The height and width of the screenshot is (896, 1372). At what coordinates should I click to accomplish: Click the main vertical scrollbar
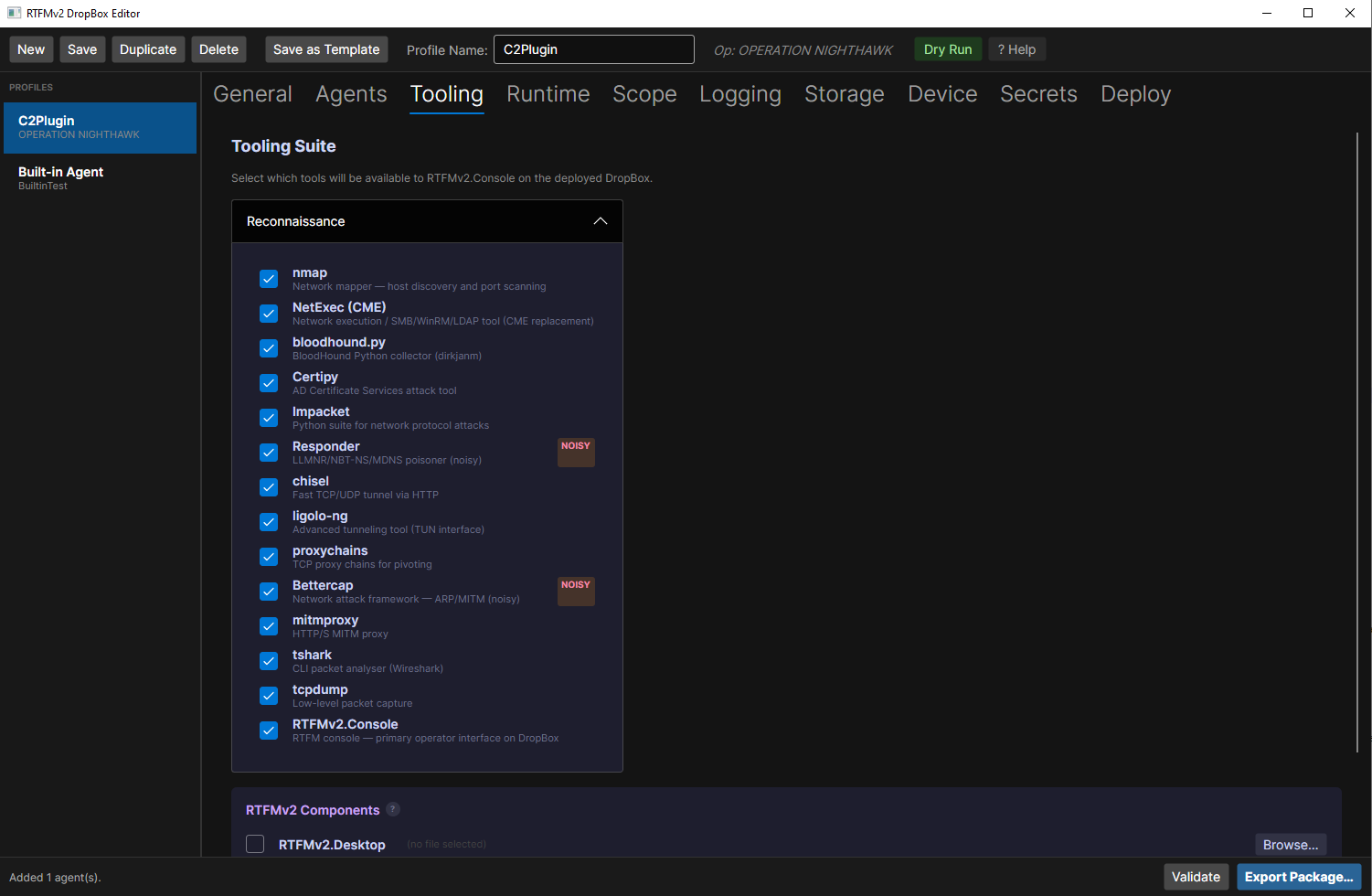click(1356, 443)
